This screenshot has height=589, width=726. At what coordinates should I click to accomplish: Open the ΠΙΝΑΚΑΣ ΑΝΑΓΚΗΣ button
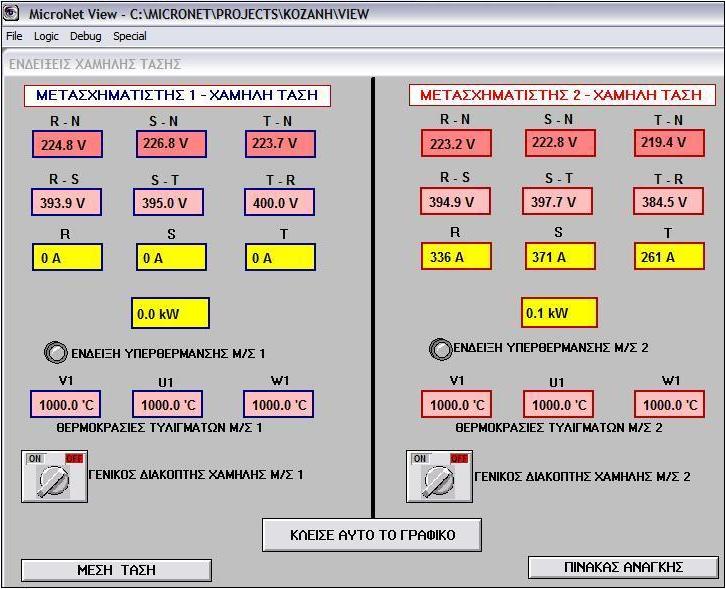(623, 567)
